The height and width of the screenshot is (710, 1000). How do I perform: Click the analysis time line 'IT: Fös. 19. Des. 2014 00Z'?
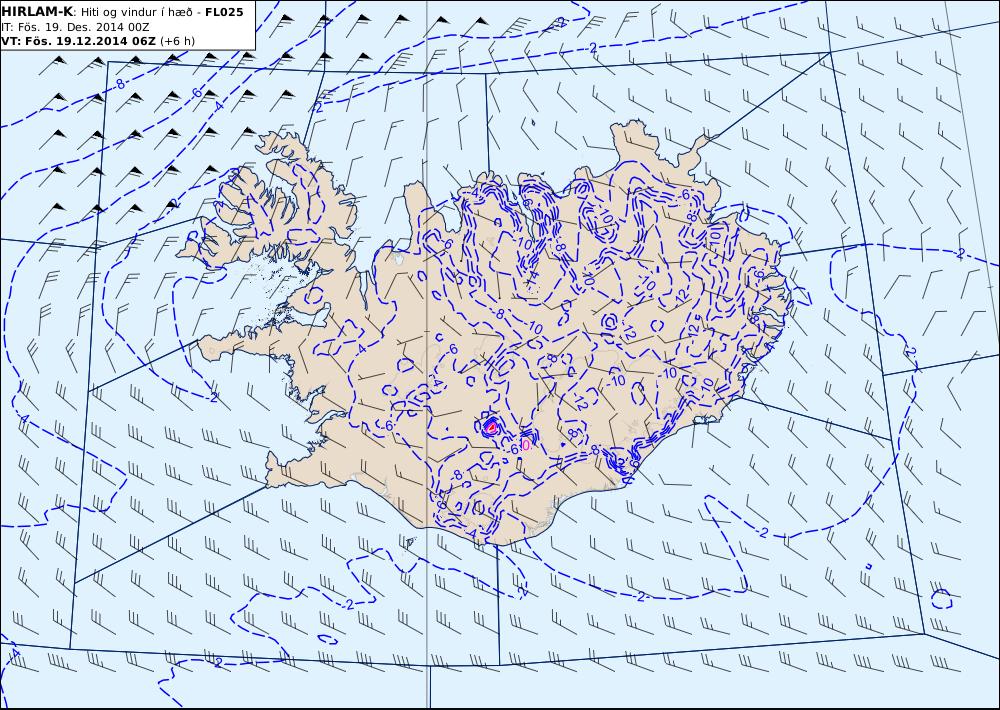point(76,27)
